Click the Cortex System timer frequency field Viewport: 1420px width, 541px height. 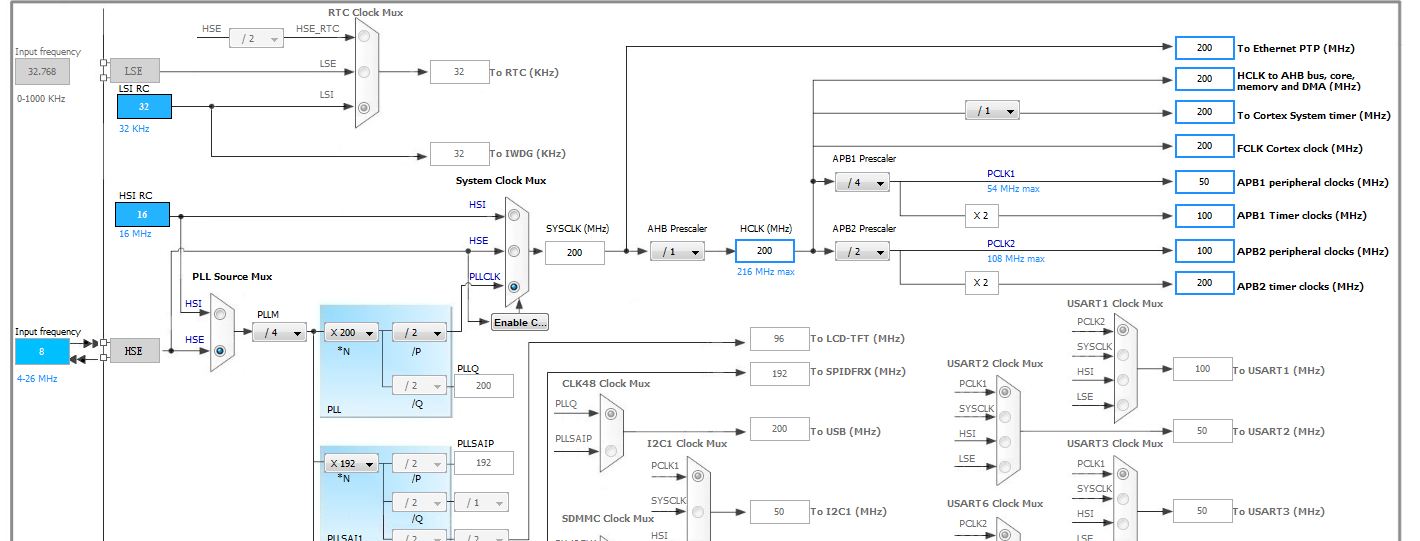coord(1204,112)
